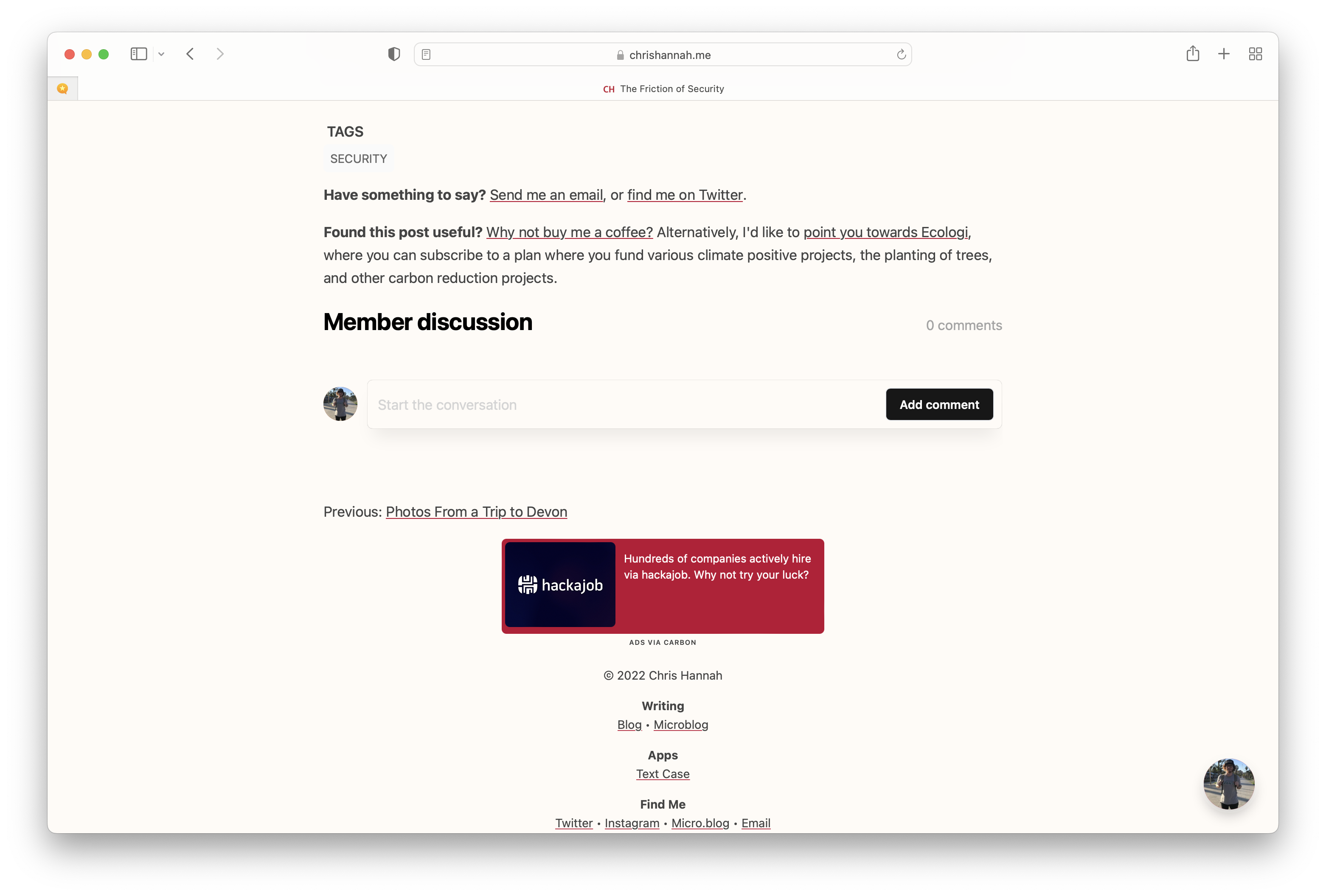The height and width of the screenshot is (896, 1326).
Task: Open the Email footer link
Action: tap(756, 823)
